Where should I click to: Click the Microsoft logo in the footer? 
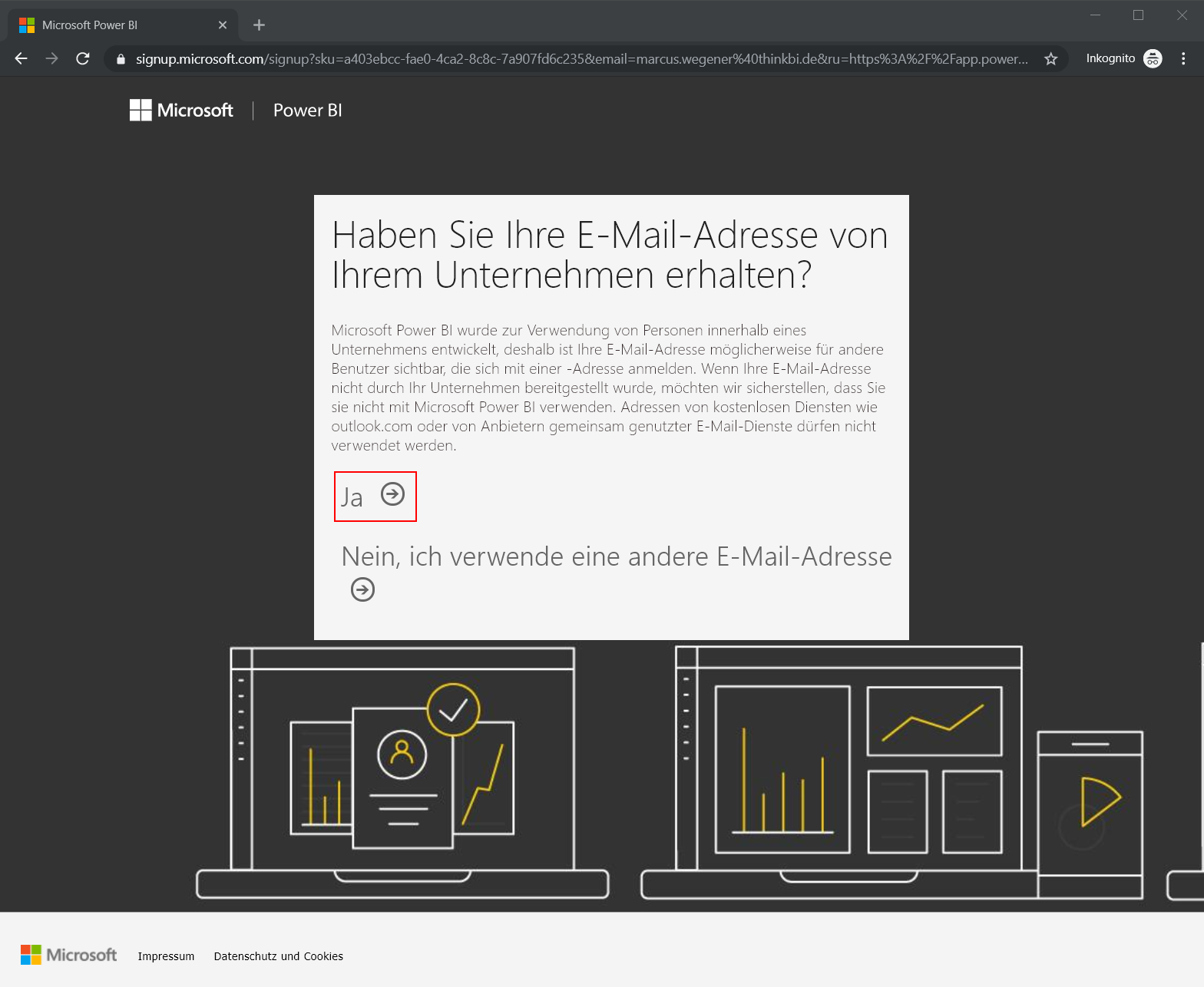pyautogui.click(x=69, y=955)
